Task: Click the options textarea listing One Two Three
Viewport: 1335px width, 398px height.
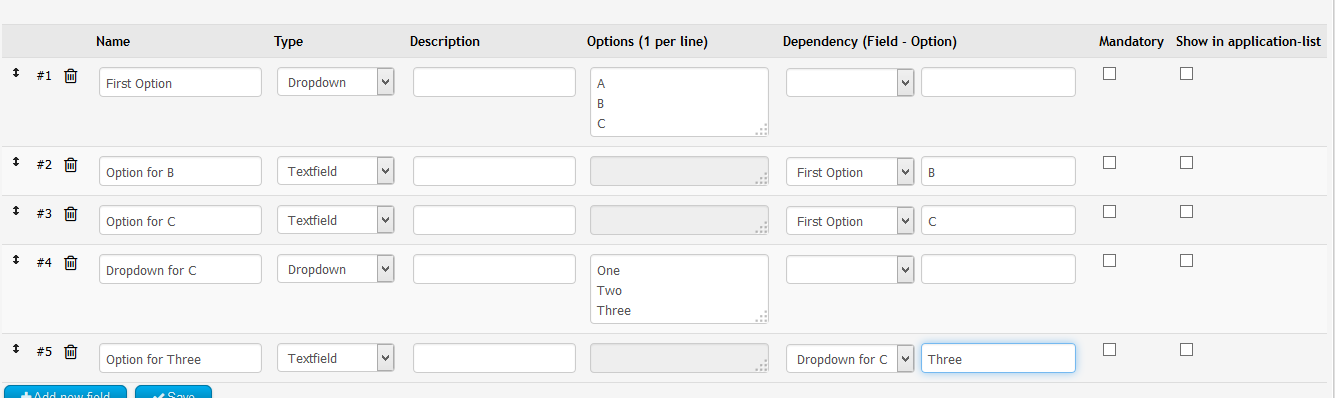Action: coord(680,289)
